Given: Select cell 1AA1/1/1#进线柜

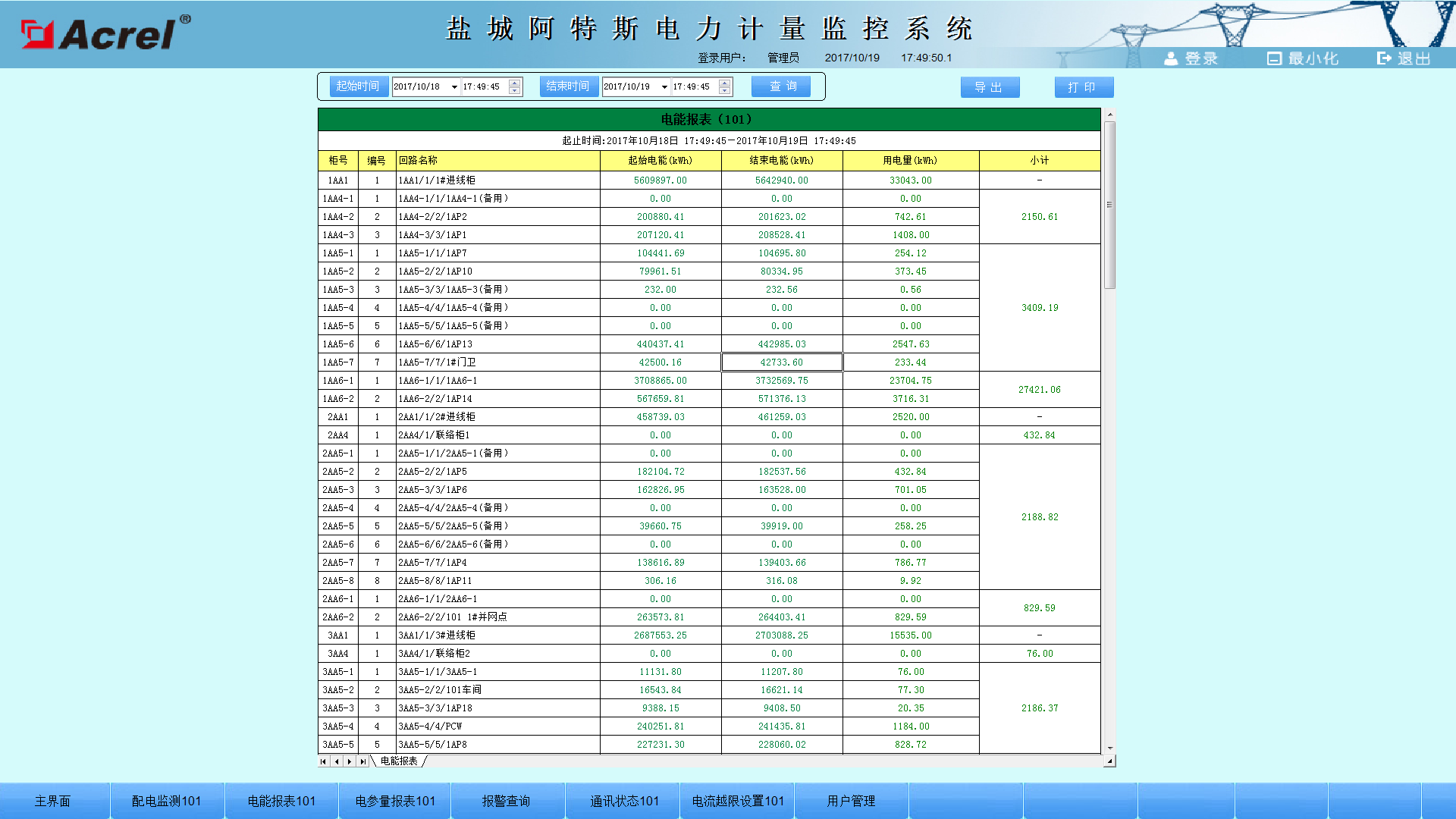Looking at the screenshot, I should pyautogui.click(x=498, y=180).
